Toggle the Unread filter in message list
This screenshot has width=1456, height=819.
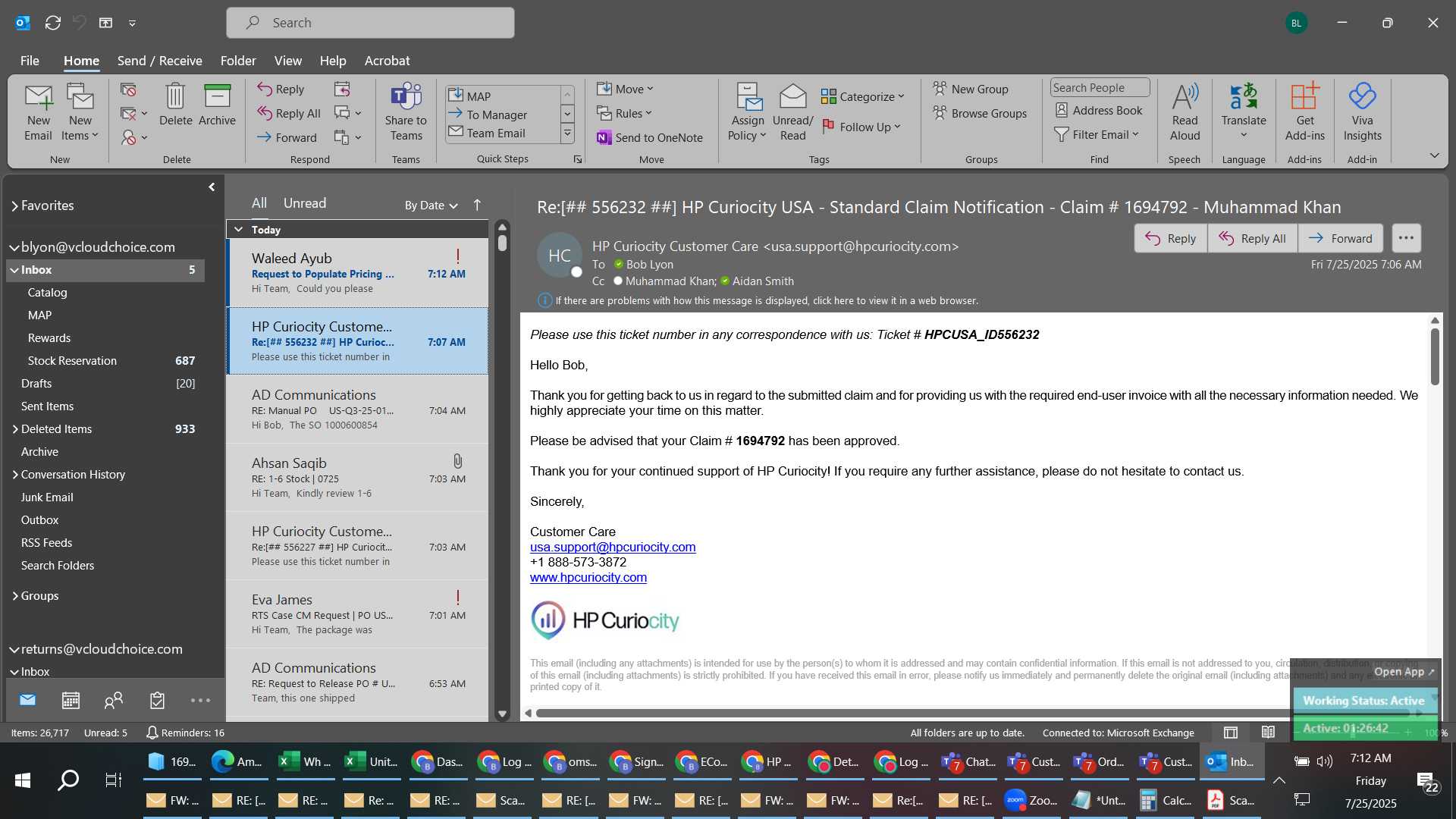point(305,203)
